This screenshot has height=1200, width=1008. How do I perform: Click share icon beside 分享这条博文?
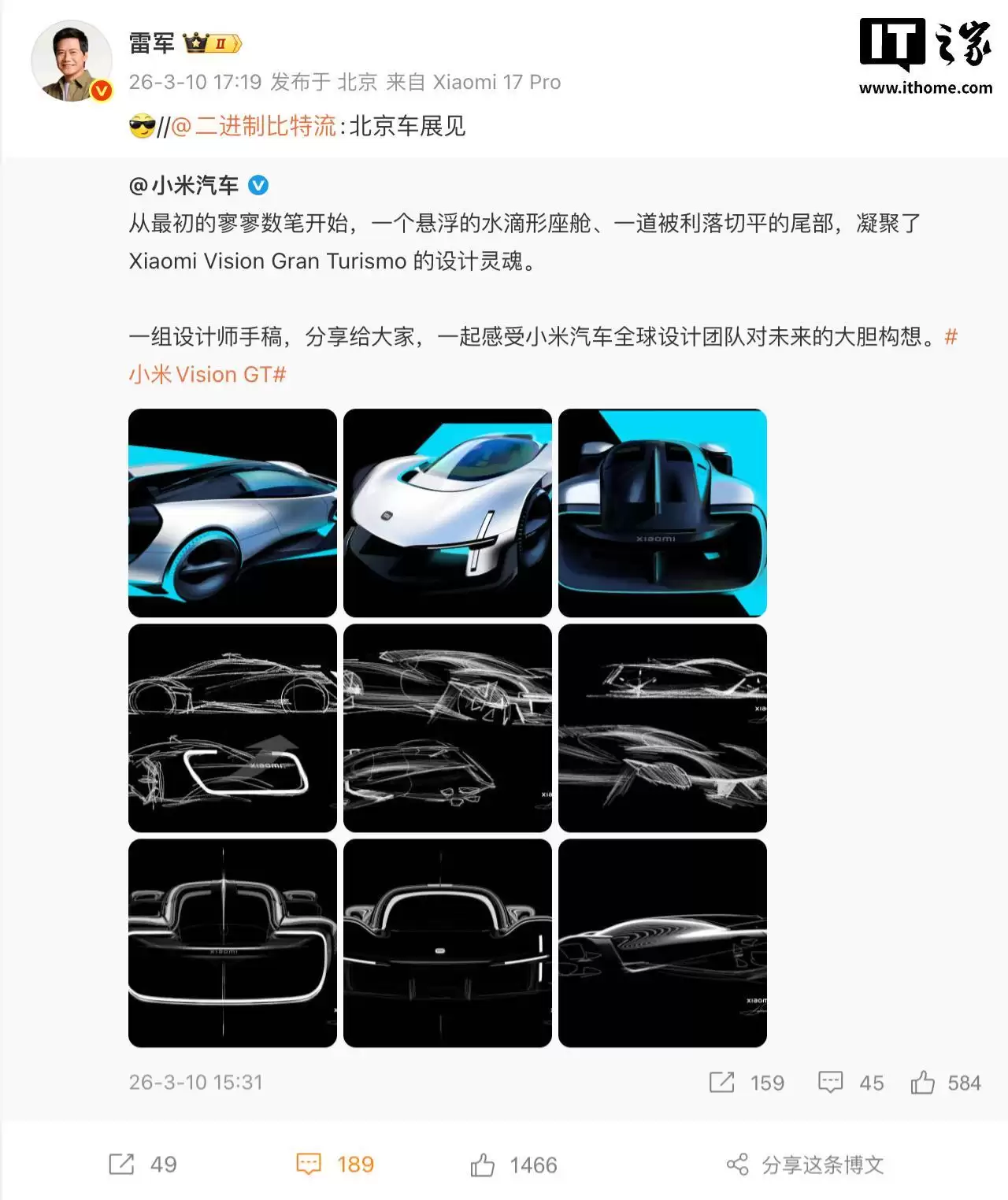pyautogui.click(x=737, y=1165)
